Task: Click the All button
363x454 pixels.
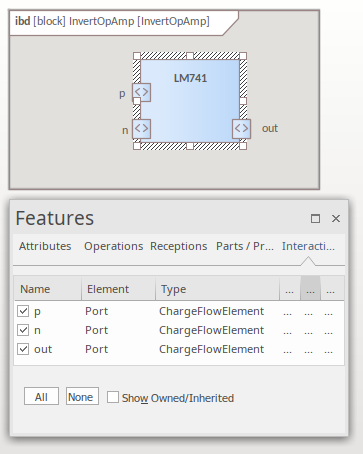Action: click(41, 396)
